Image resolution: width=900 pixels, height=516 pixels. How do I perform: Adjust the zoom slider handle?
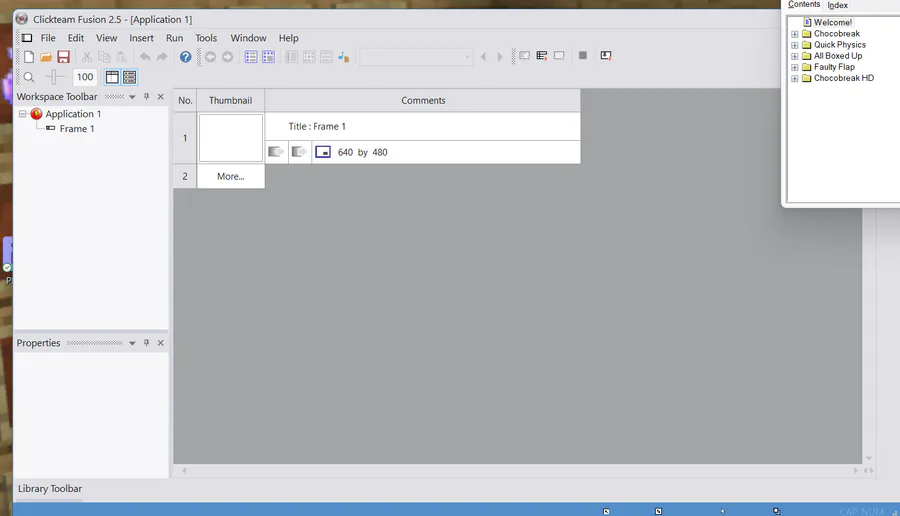55,77
